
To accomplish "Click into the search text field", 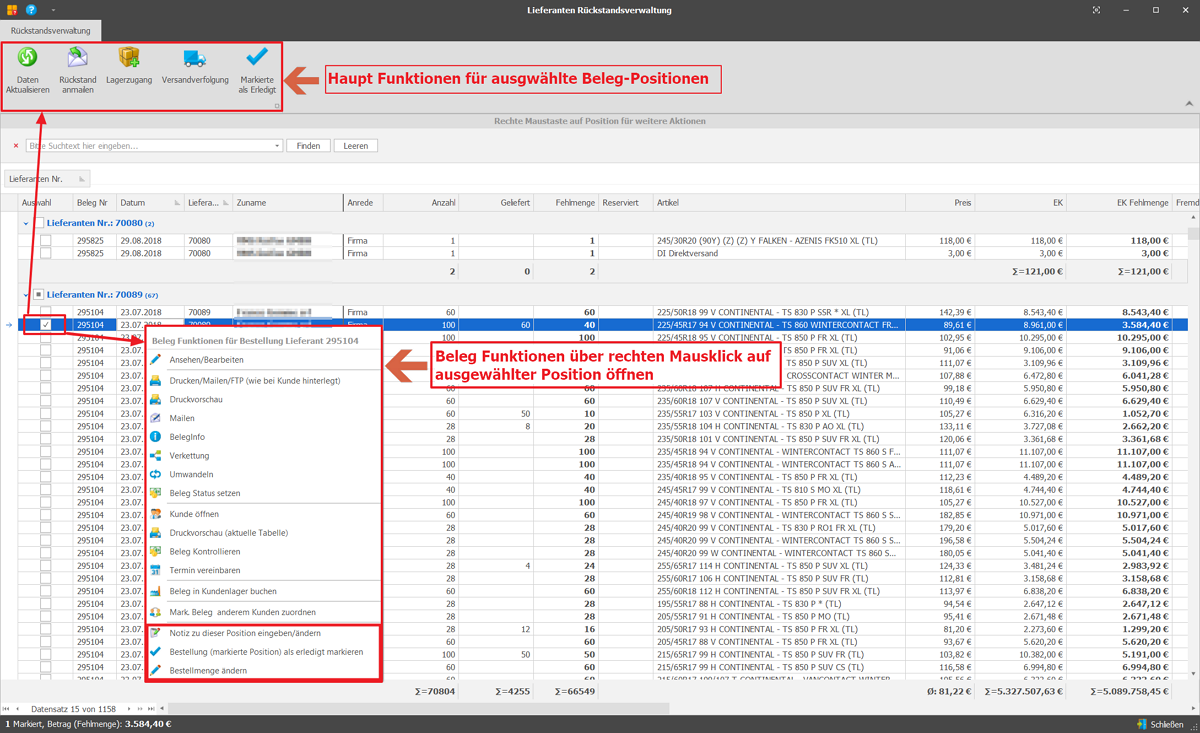I will [148, 146].
